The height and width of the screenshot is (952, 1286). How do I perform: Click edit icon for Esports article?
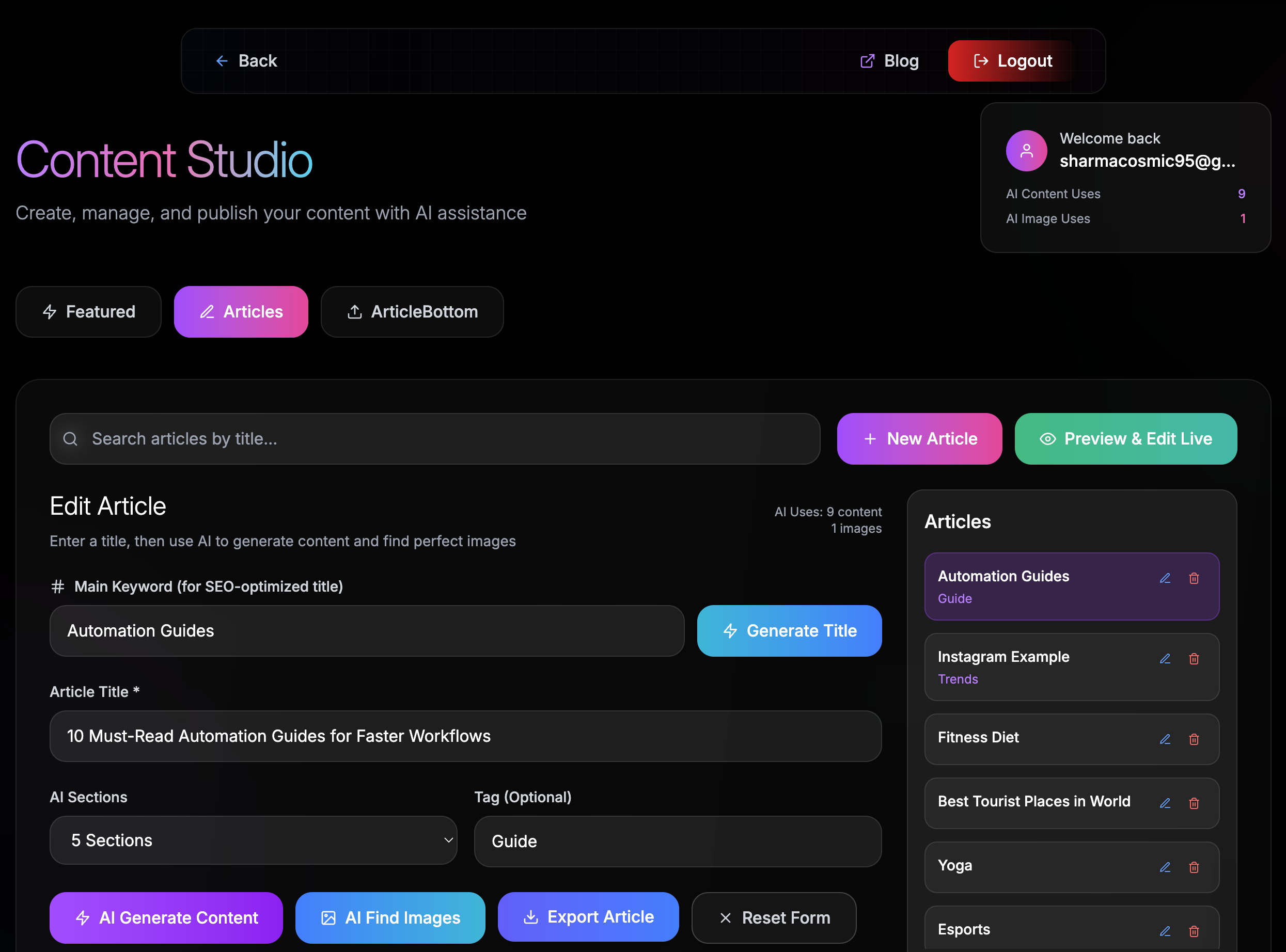(x=1165, y=931)
